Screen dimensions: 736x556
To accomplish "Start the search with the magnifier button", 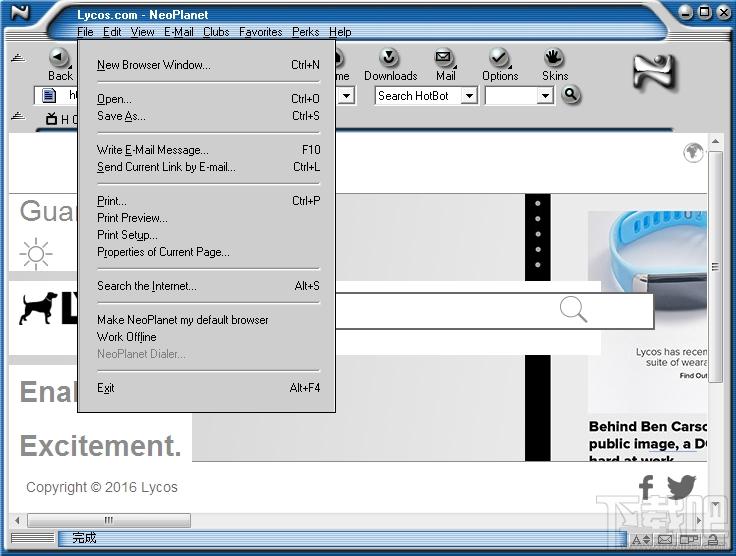I will (571, 96).
